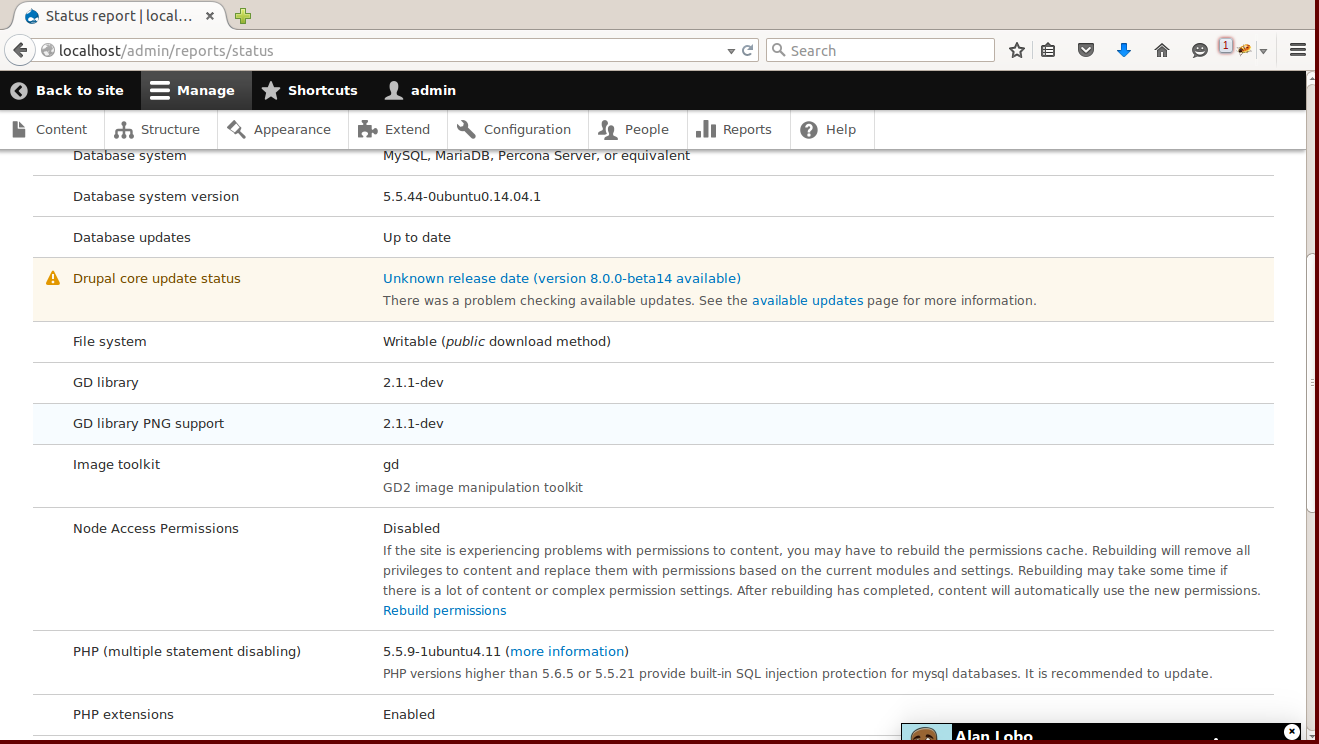Screen dimensions: 1319x744
Task: Open the Firebug dropdown arrow
Action: (1263, 51)
